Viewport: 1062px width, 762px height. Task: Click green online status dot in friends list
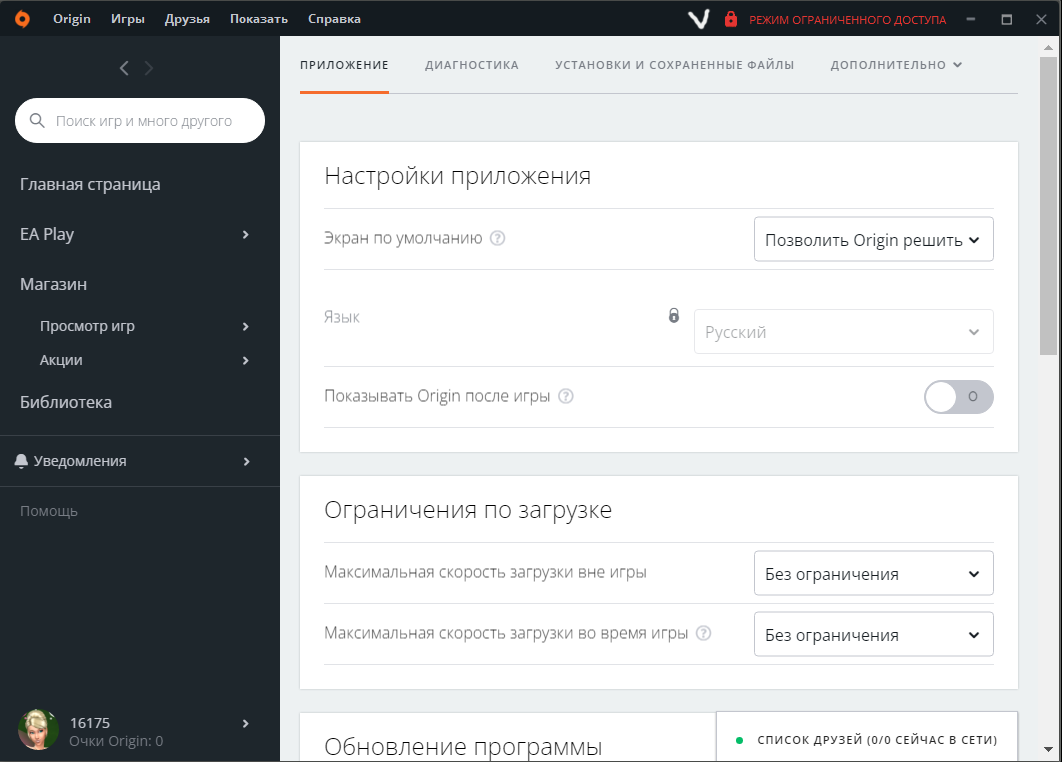coord(740,740)
